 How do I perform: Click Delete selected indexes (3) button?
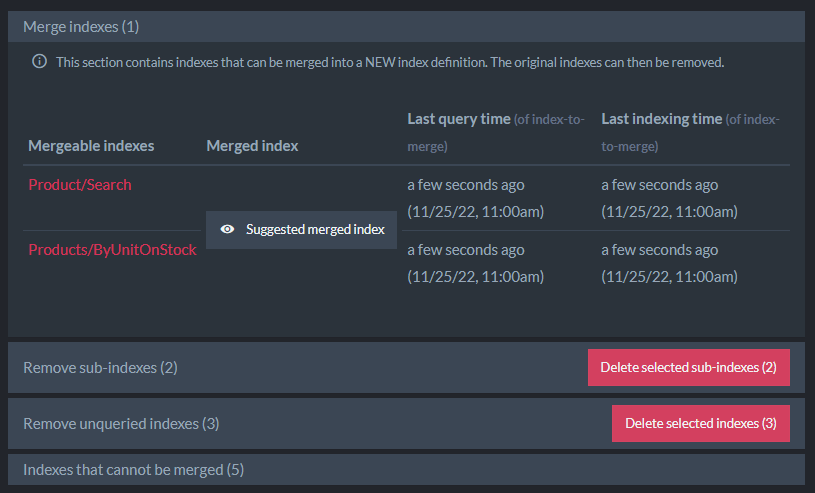701,423
